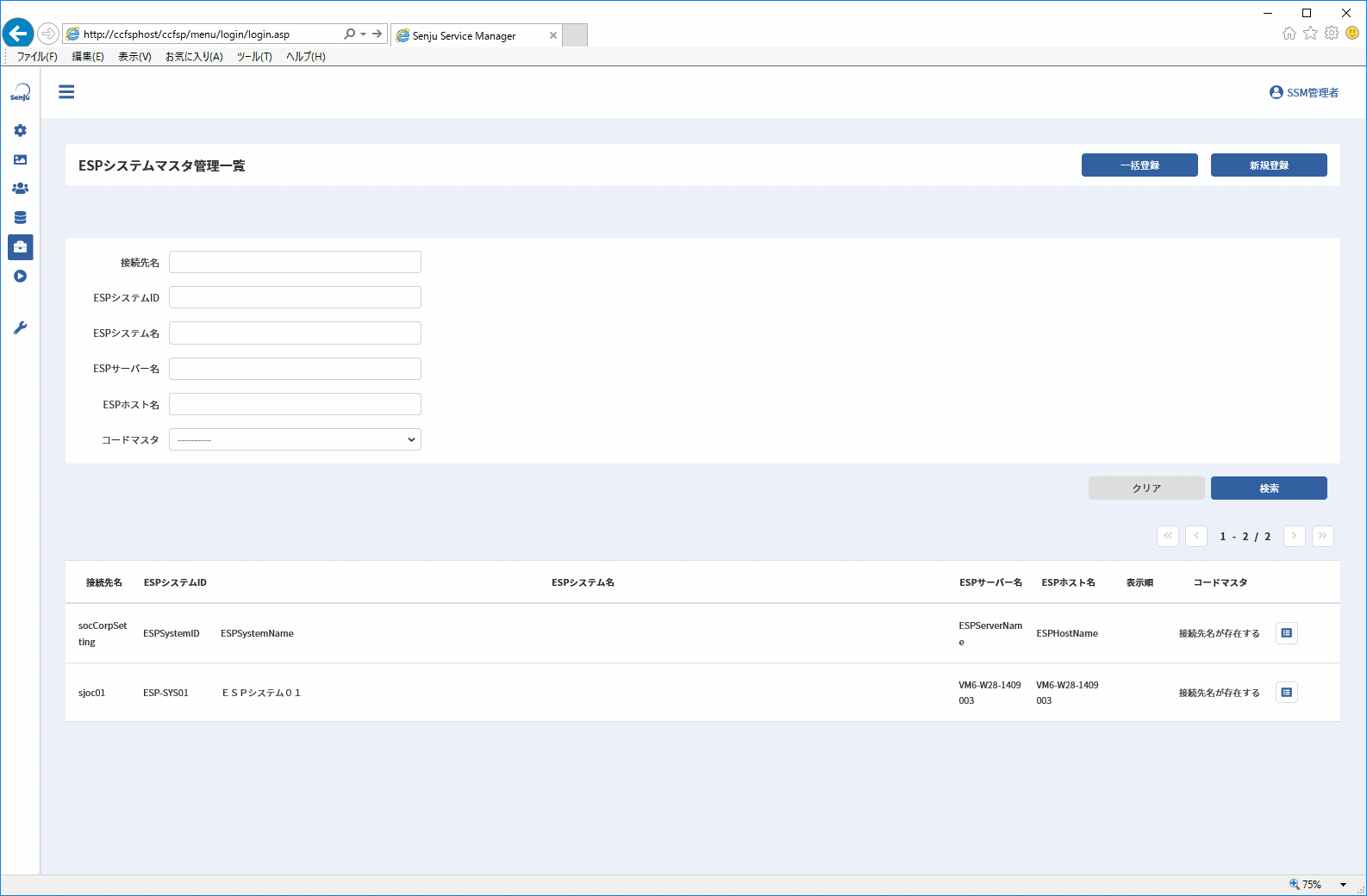Image resolution: width=1367 pixels, height=896 pixels.
Task: Open the 編集(E) menu
Action: click(88, 57)
